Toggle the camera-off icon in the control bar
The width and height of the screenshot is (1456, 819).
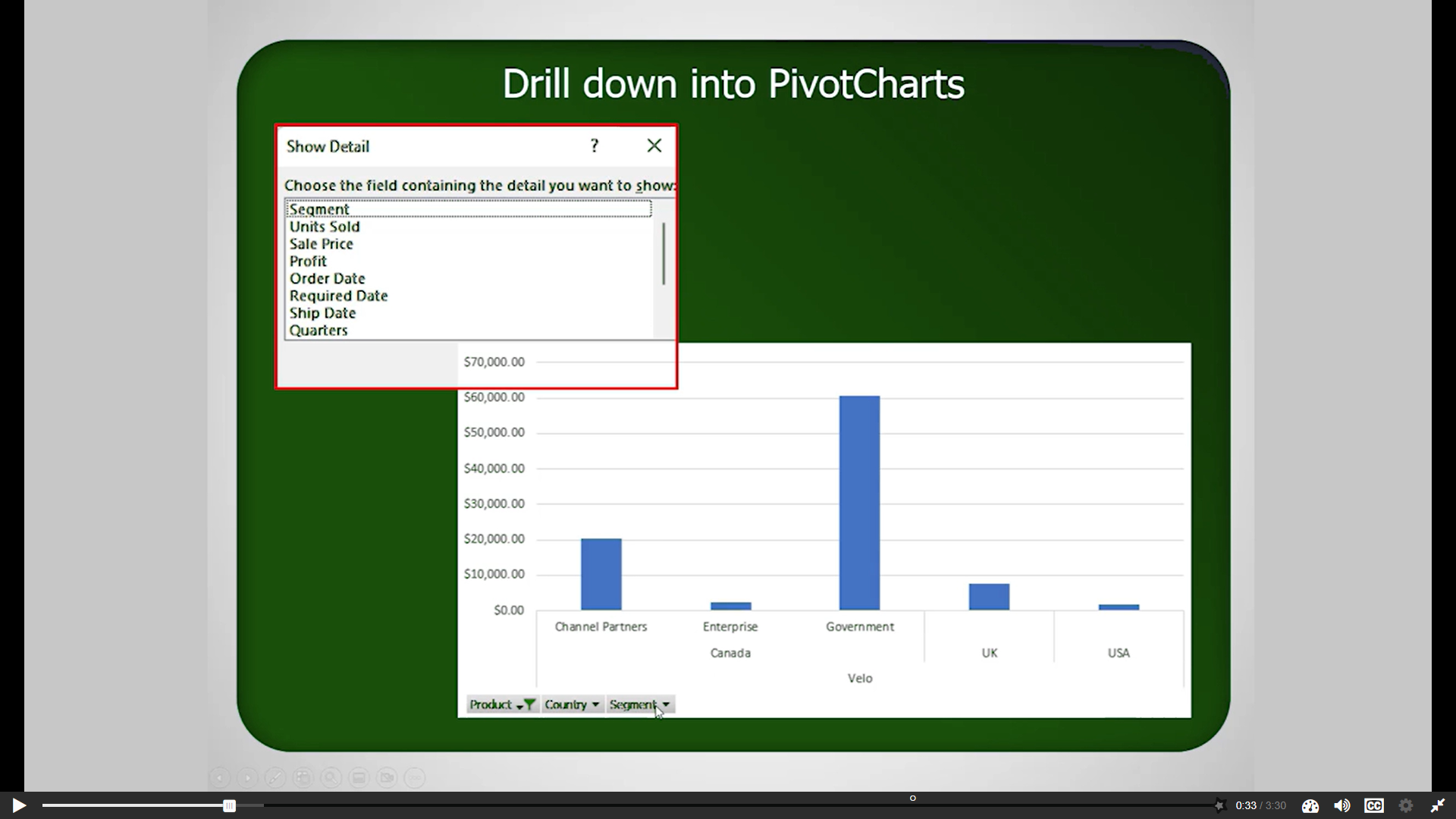tap(388, 777)
